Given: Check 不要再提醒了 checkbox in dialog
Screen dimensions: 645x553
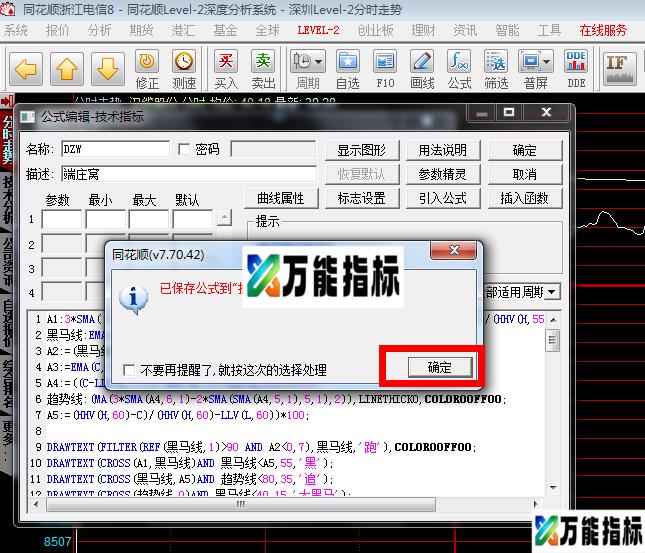Looking at the screenshot, I should pos(129,370).
